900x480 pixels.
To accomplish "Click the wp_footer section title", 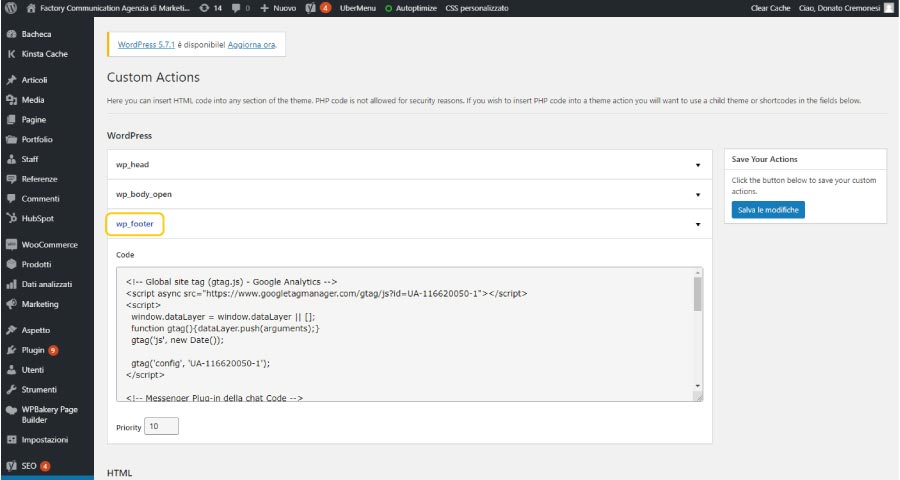I will click(135, 224).
